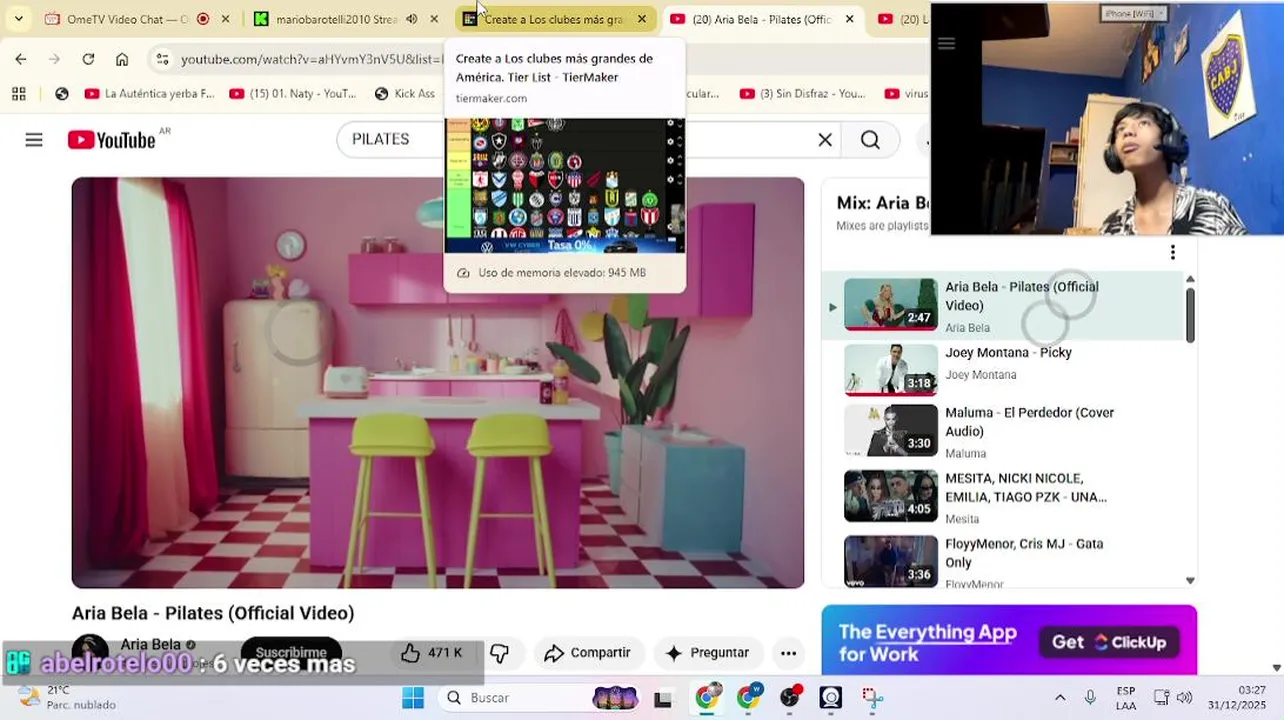Switch input language ESP LAA

(x=1126, y=698)
